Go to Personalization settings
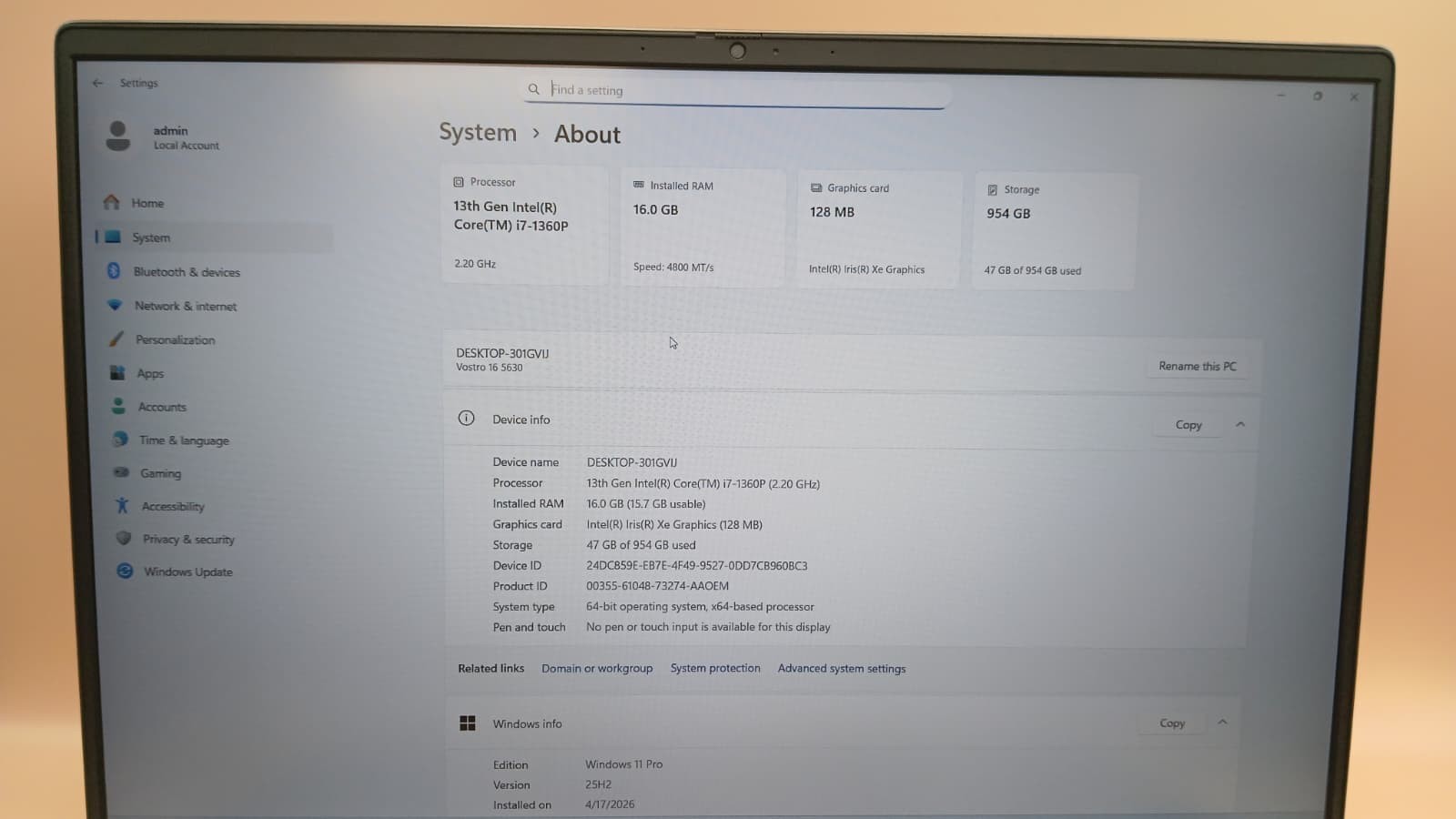The width and height of the screenshot is (1456, 819). coord(176,339)
